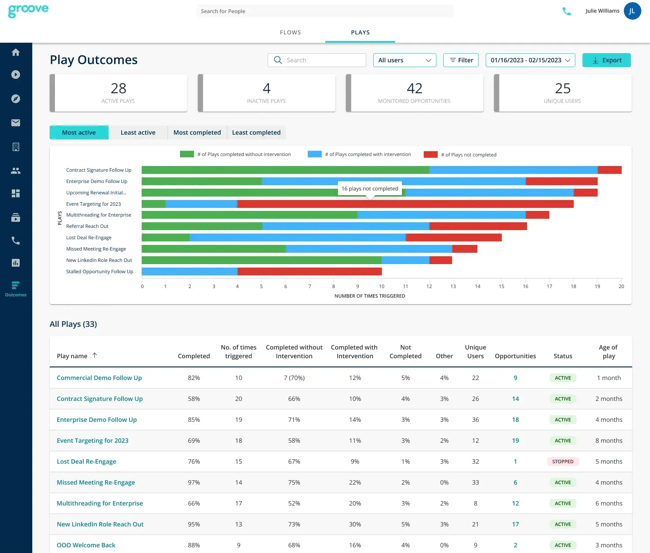Open New LinkedIn Role Reach Out play link
Image resolution: width=650 pixels, height=553 pixels.
100,524
